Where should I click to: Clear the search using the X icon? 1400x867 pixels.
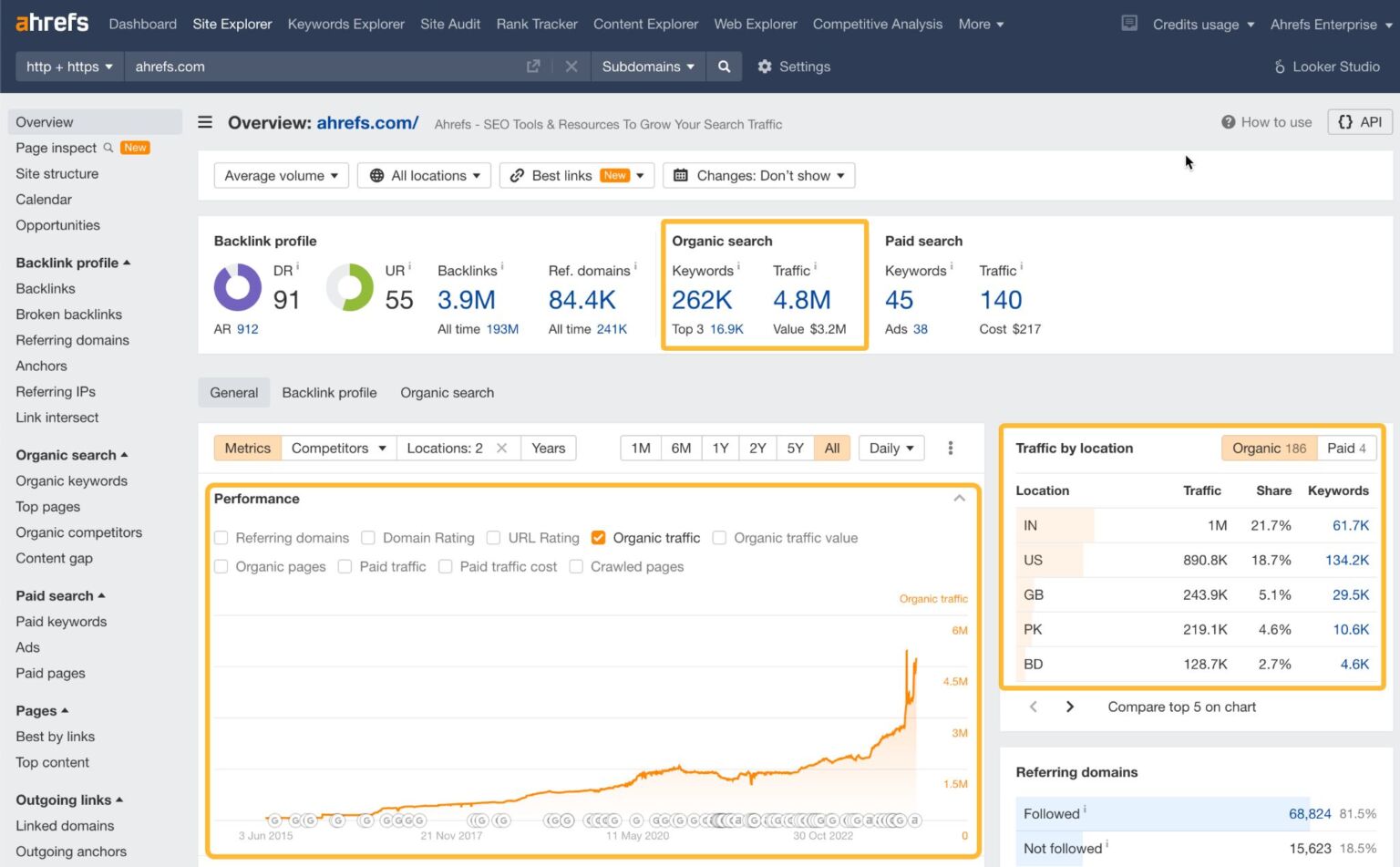click(571, 66)
